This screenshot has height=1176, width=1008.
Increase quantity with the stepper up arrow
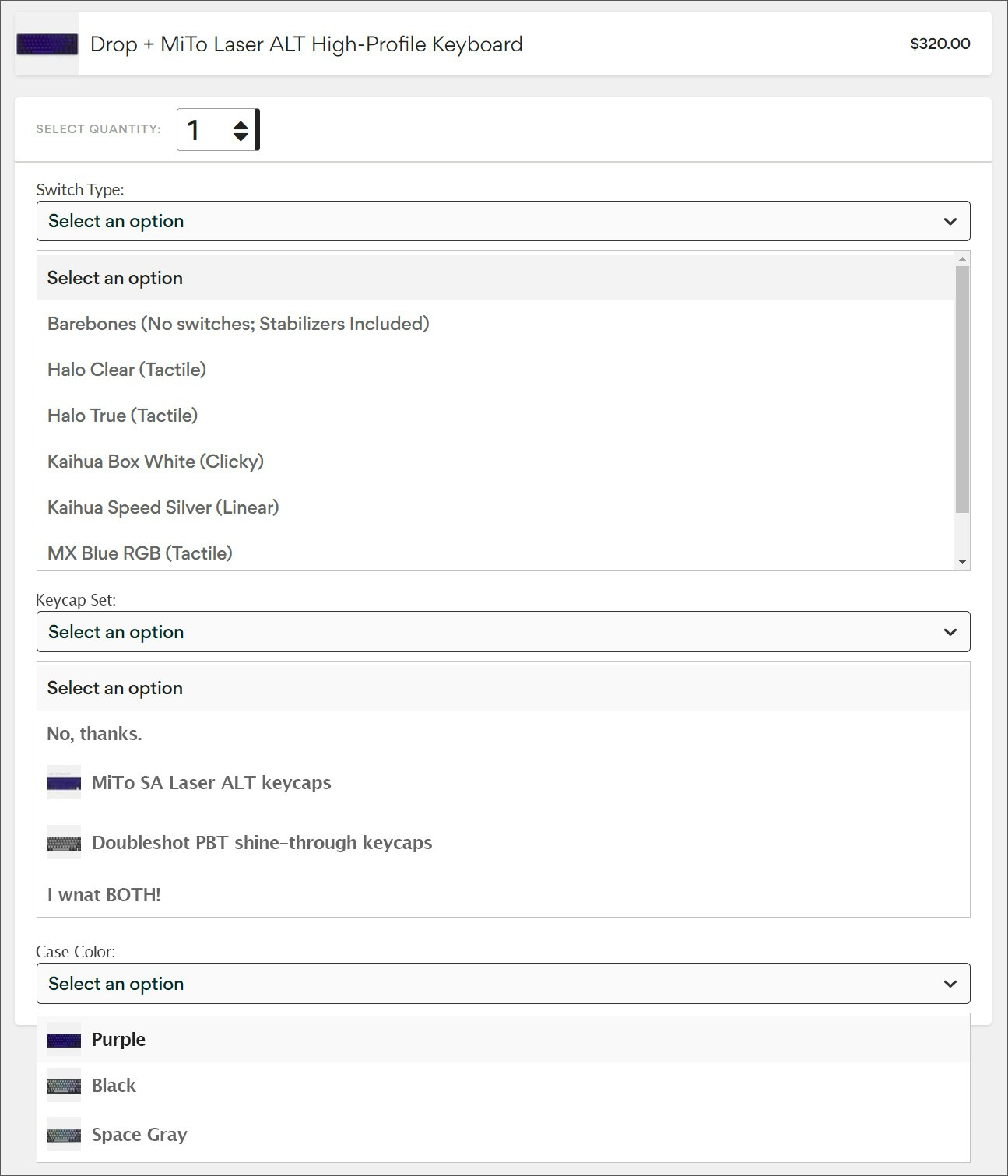point(241,124)
